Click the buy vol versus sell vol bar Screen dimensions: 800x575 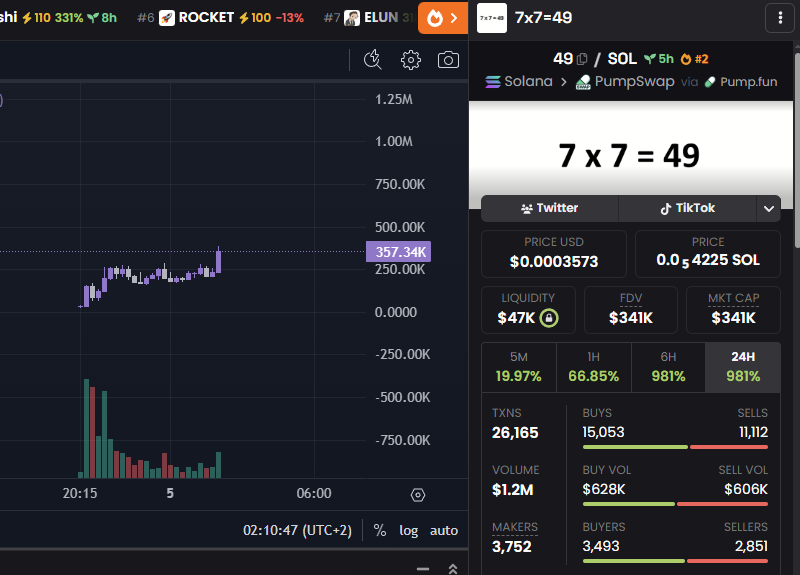point(675,504)
